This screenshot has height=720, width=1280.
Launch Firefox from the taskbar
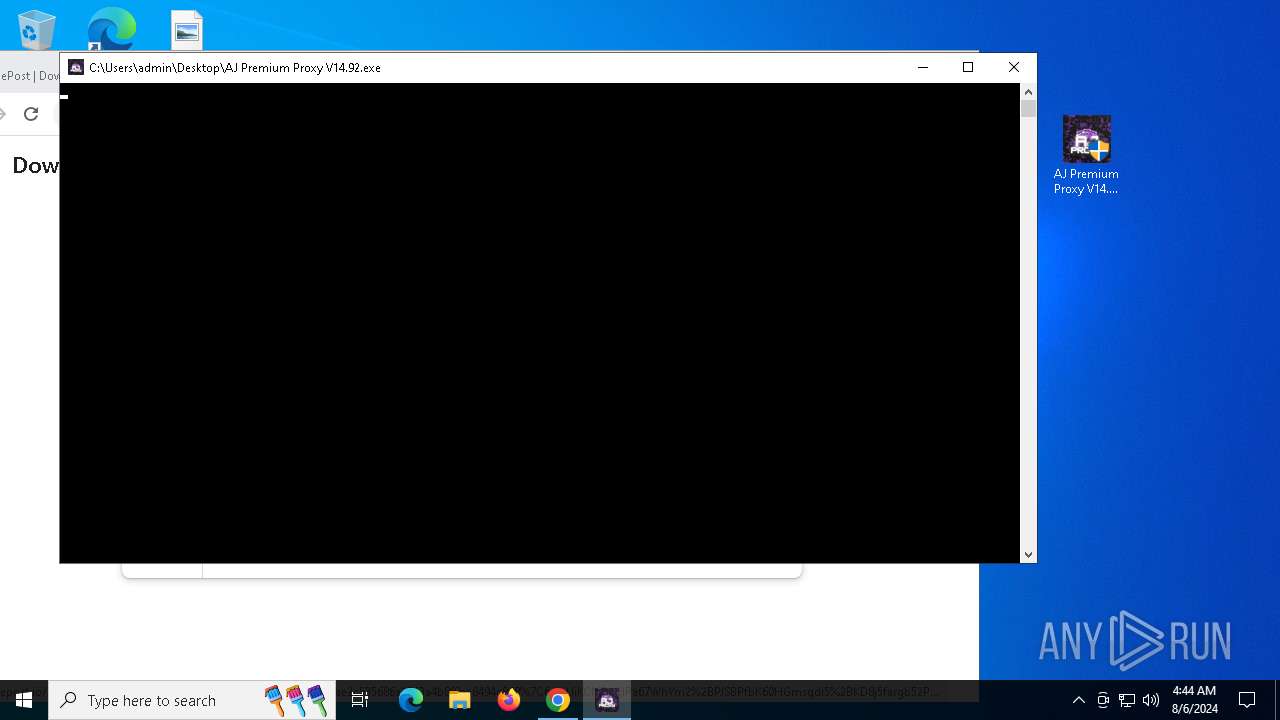[509, 700]
